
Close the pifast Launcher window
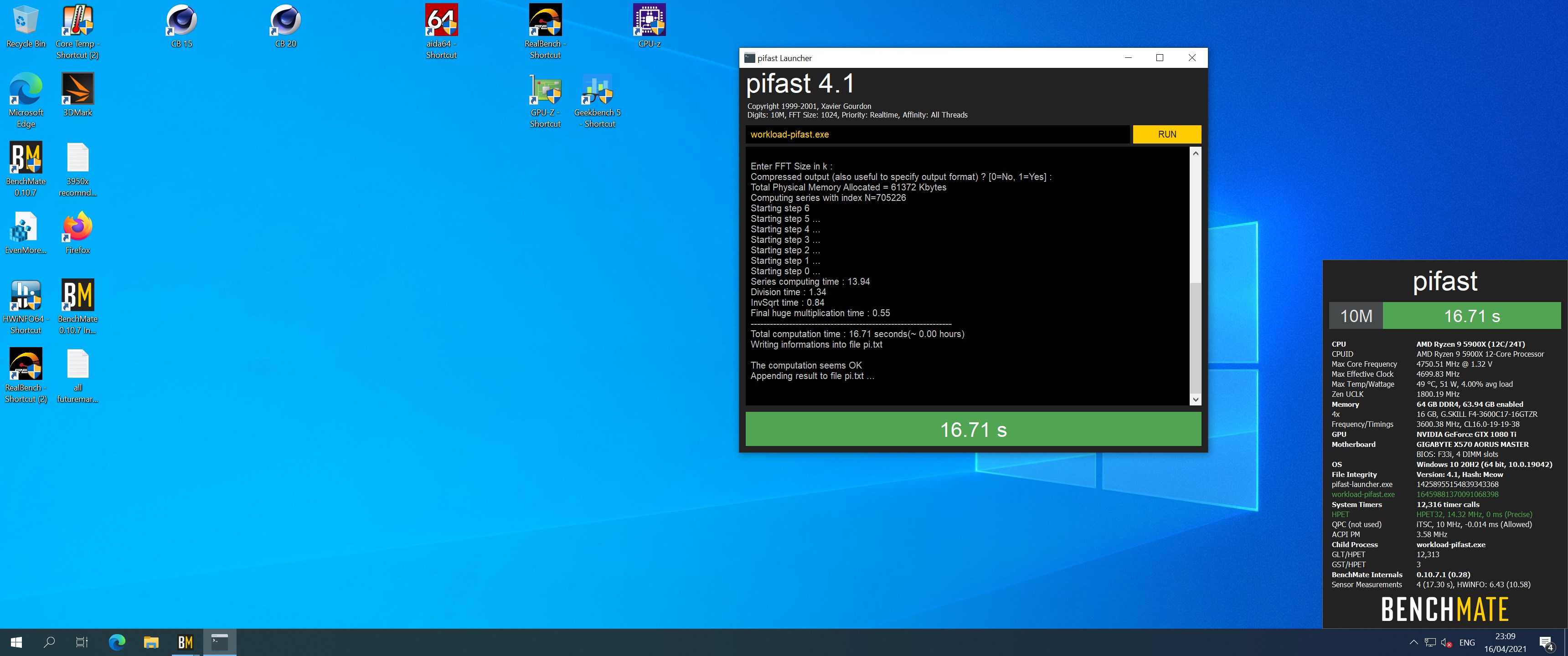[x=1192, y=58]
